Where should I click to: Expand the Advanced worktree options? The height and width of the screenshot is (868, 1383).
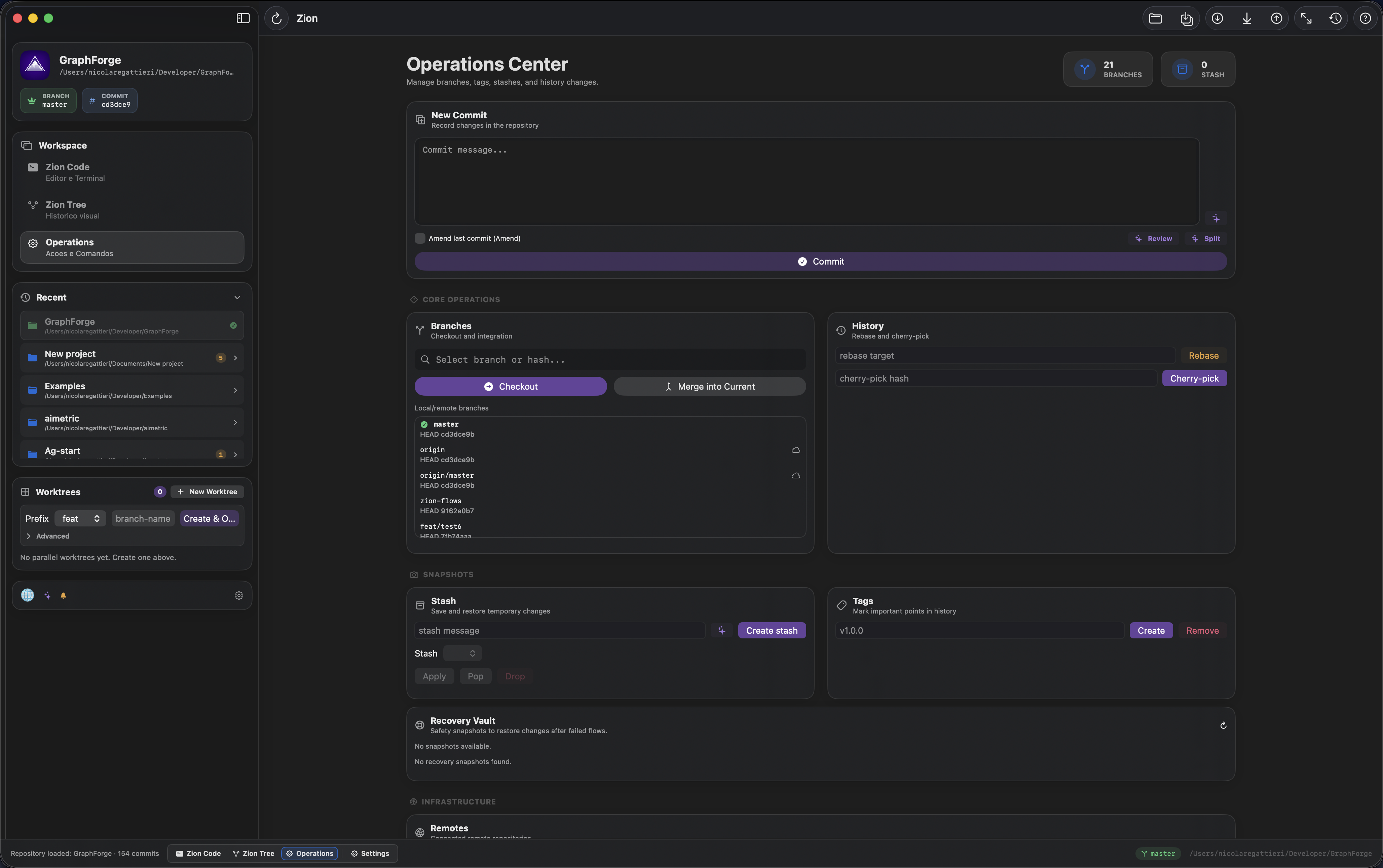point(48,536)
